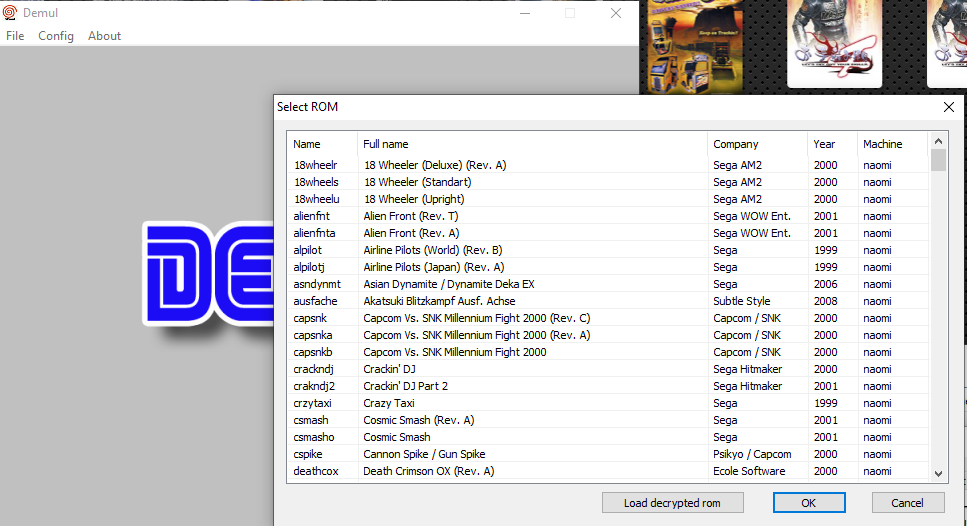This screenshot has height=526, width=967.
Task: Select the crackndj ROM entry
Action: 608,369
